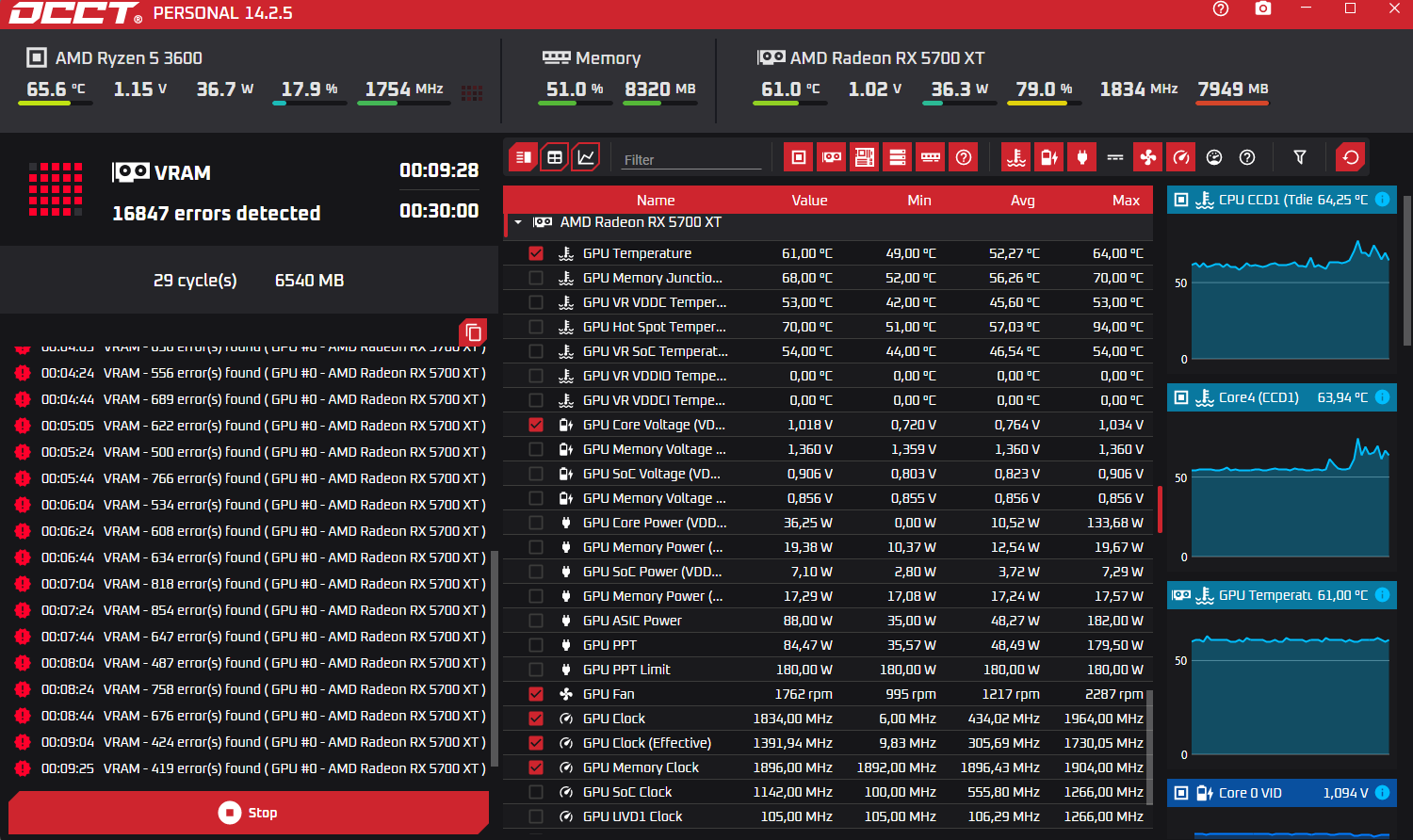Toggle the clock speed sensor type filter

click(1181, 157)
